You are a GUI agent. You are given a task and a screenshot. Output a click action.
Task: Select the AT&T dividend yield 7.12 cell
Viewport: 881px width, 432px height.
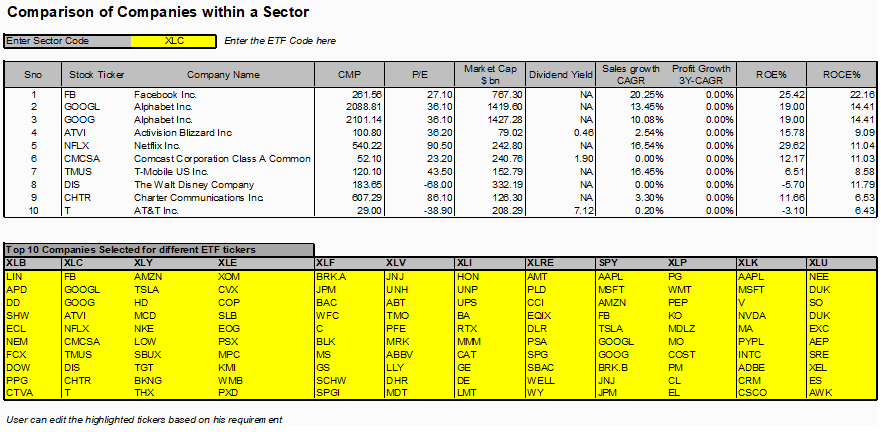585,210
